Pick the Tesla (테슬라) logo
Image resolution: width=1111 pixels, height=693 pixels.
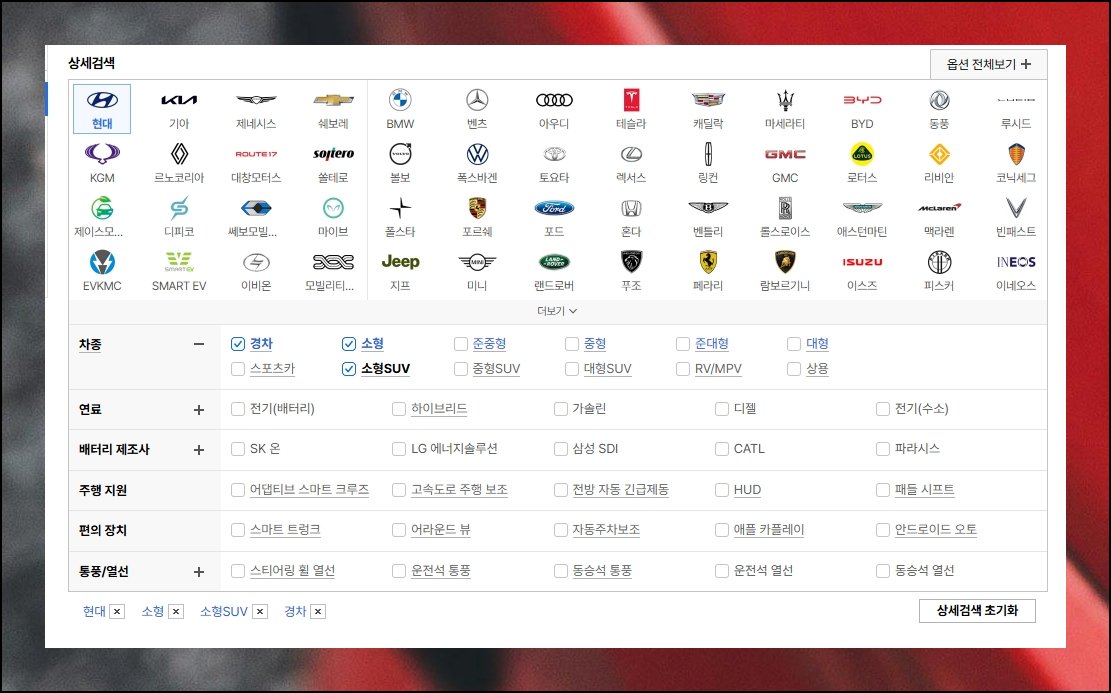631,100
